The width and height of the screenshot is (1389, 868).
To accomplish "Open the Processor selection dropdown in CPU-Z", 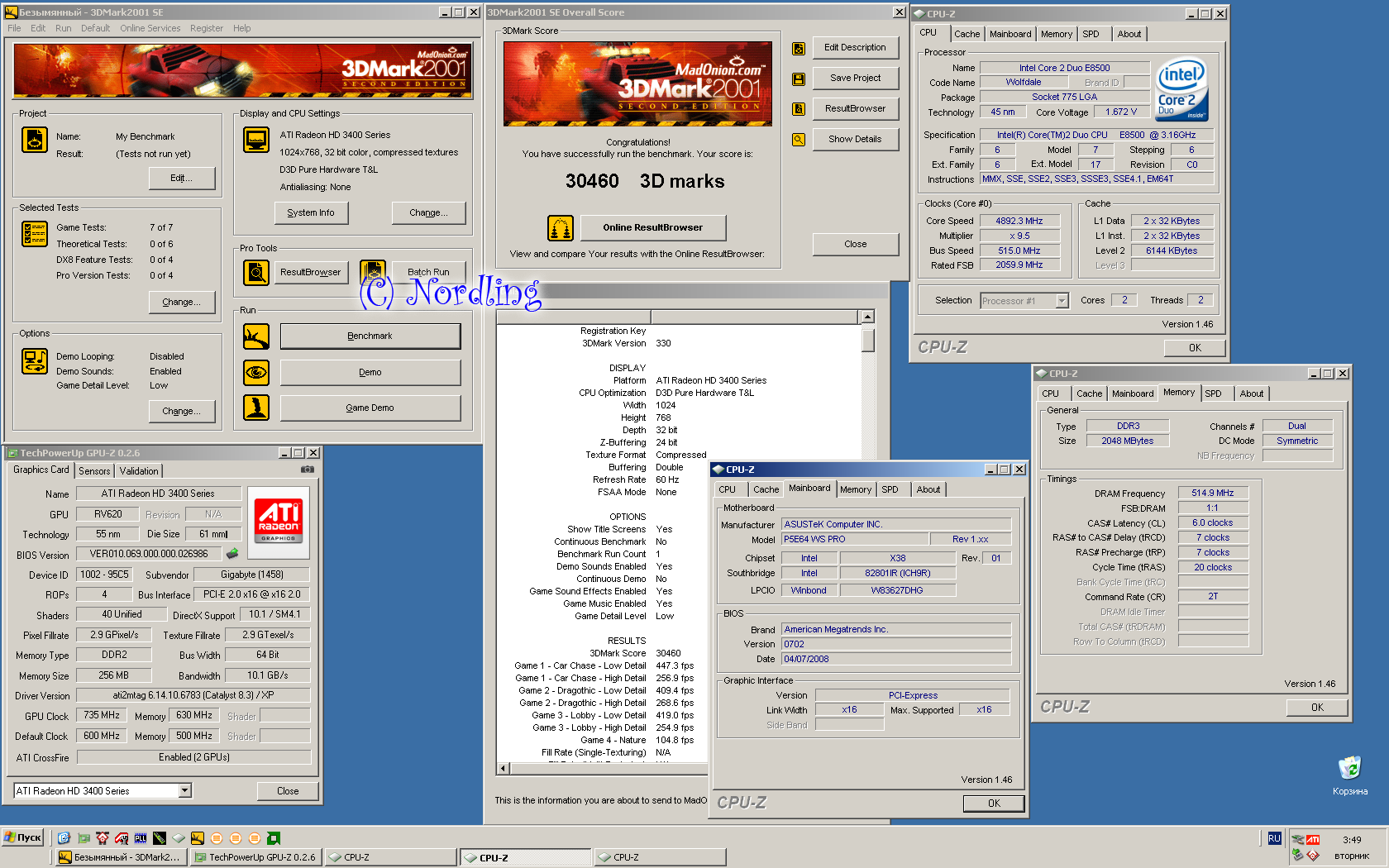I will [1062, 301].
